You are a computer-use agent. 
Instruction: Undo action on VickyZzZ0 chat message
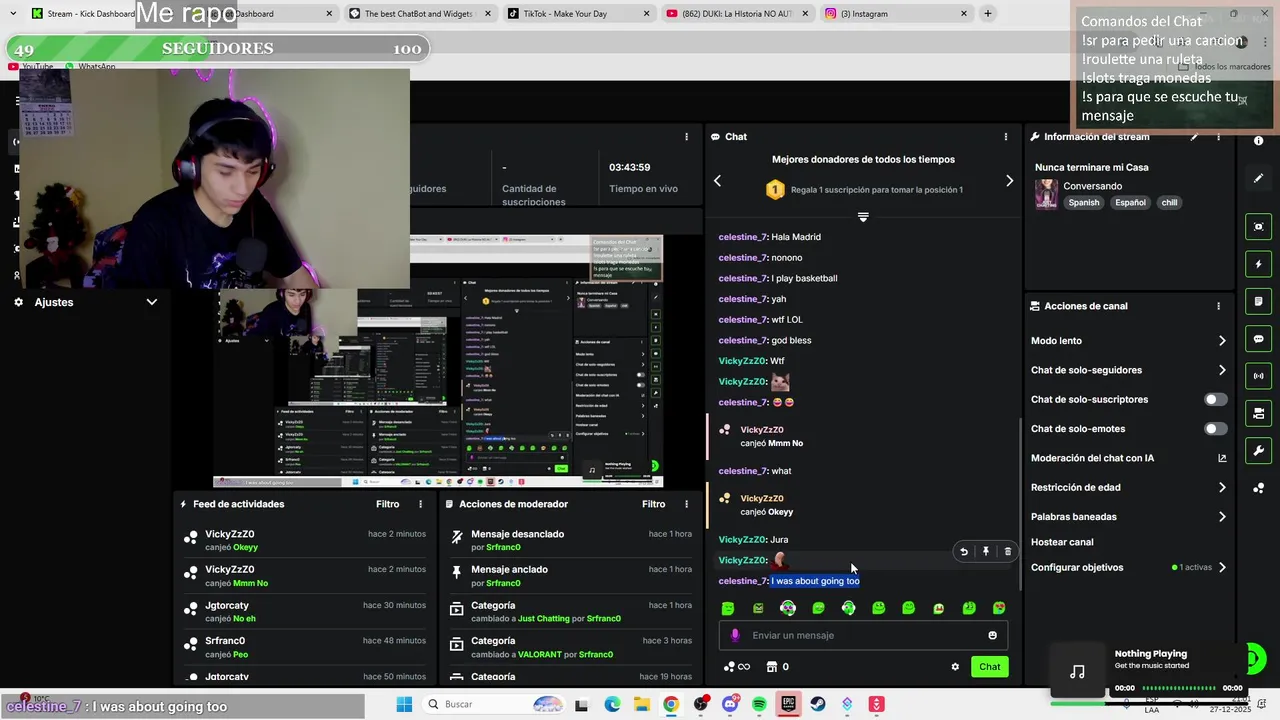[964, 551]
